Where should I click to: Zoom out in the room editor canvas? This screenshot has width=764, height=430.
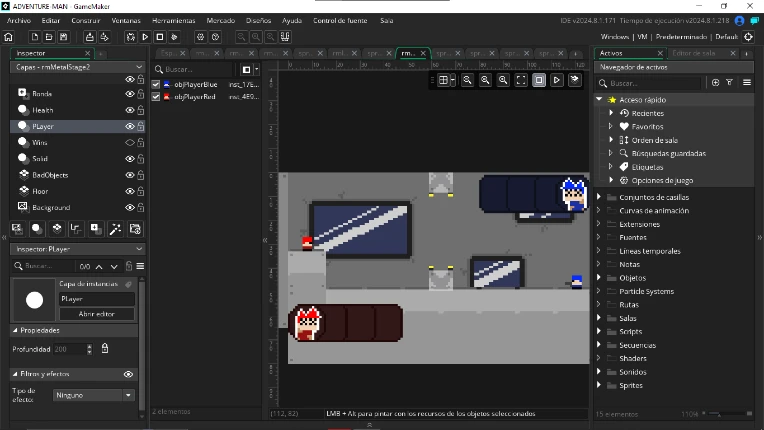467,80
